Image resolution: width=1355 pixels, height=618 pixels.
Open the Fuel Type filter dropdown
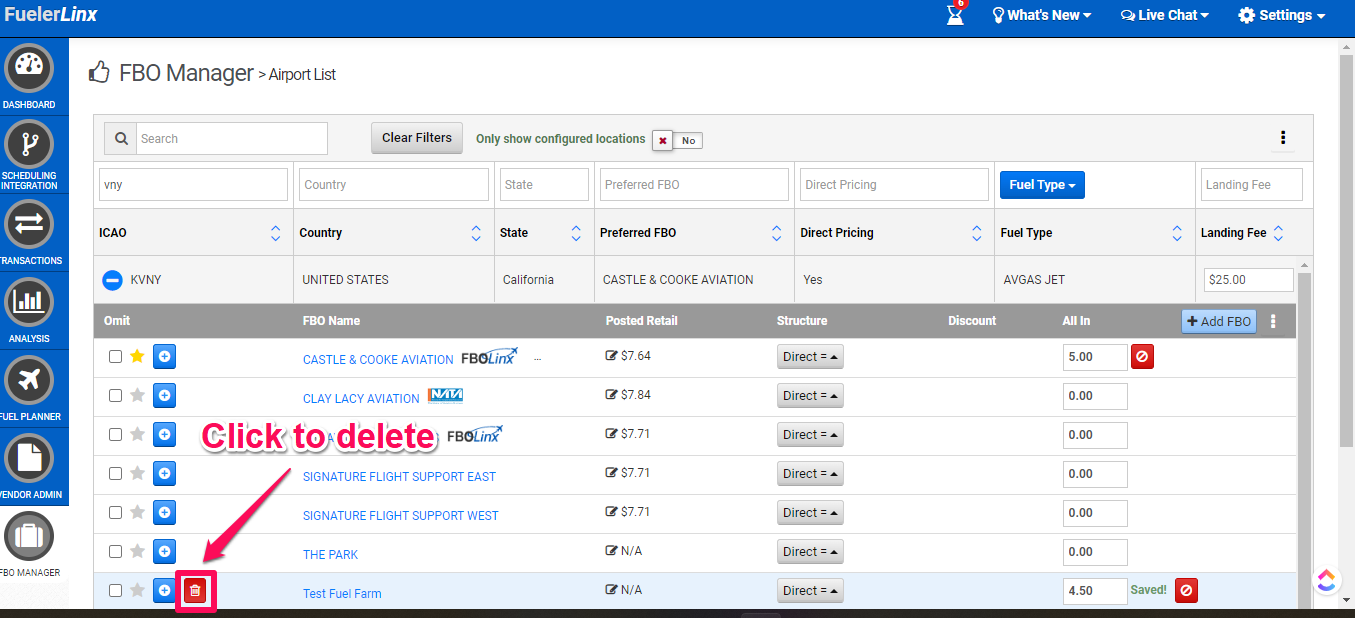(x=1042, y=185)
